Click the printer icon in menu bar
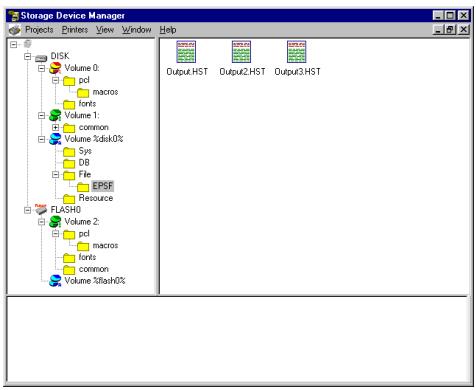This screenshot has height=390, width=476. (15, 30)
